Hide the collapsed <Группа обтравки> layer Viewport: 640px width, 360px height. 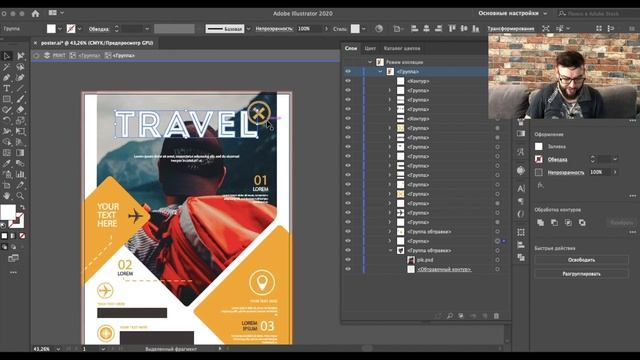pyautogui.click(x=348, y=231)
